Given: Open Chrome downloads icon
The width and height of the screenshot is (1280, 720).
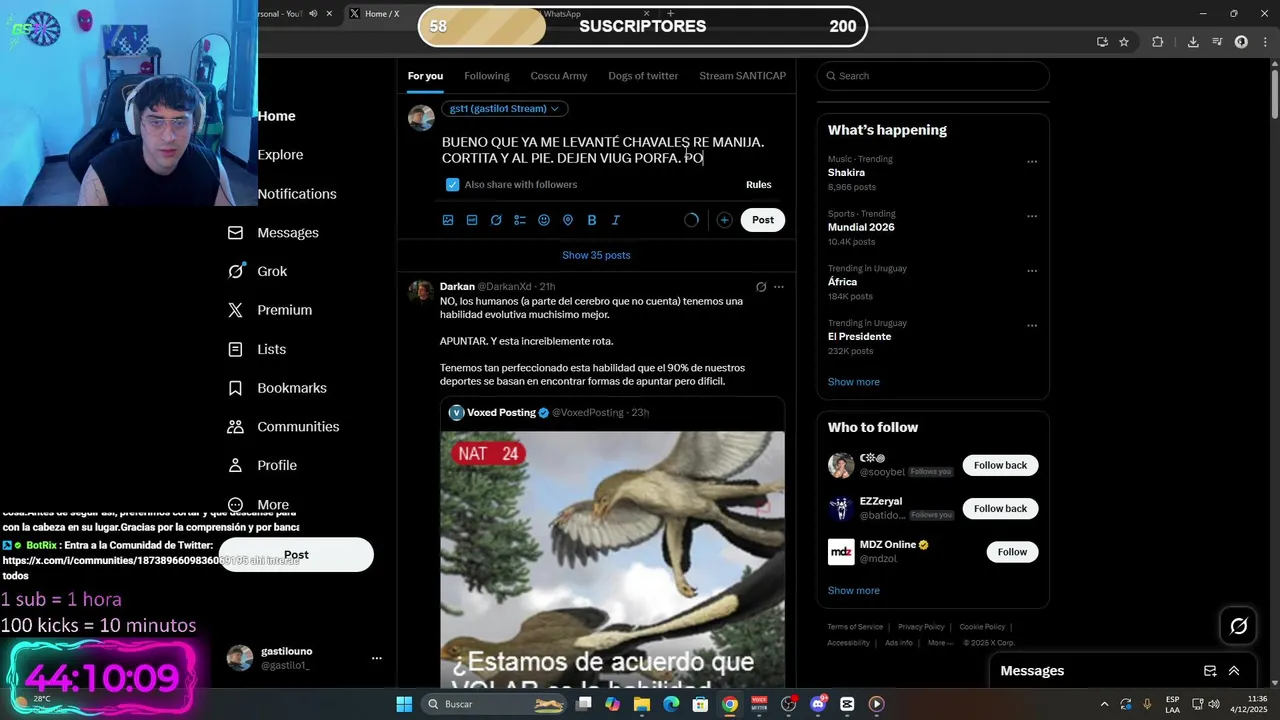Looking at the screenshot, I should click(x=1193, y=42).
